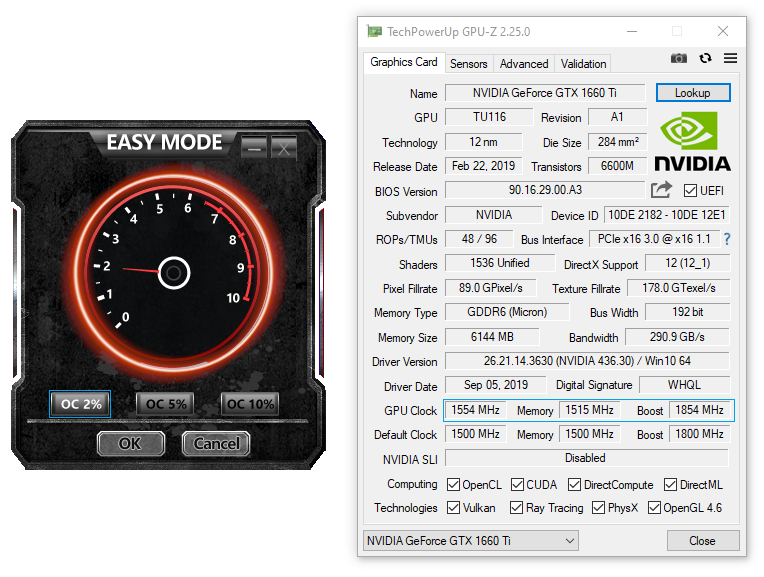Open the GPU selection dropdown
This screenshot has width=764, height=577.
coord(471,540)
